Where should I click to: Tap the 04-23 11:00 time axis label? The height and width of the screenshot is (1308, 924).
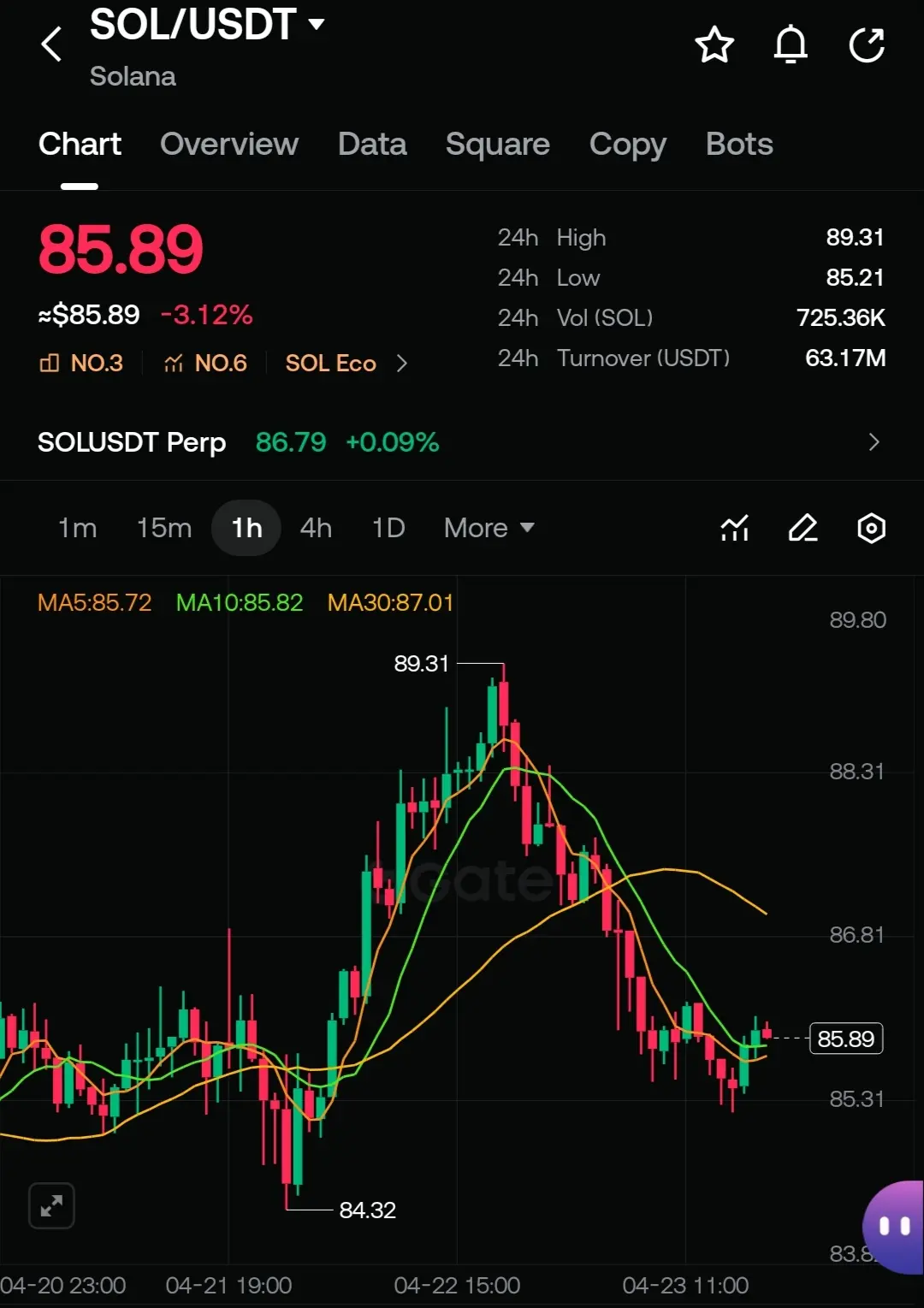[685, 1285]
